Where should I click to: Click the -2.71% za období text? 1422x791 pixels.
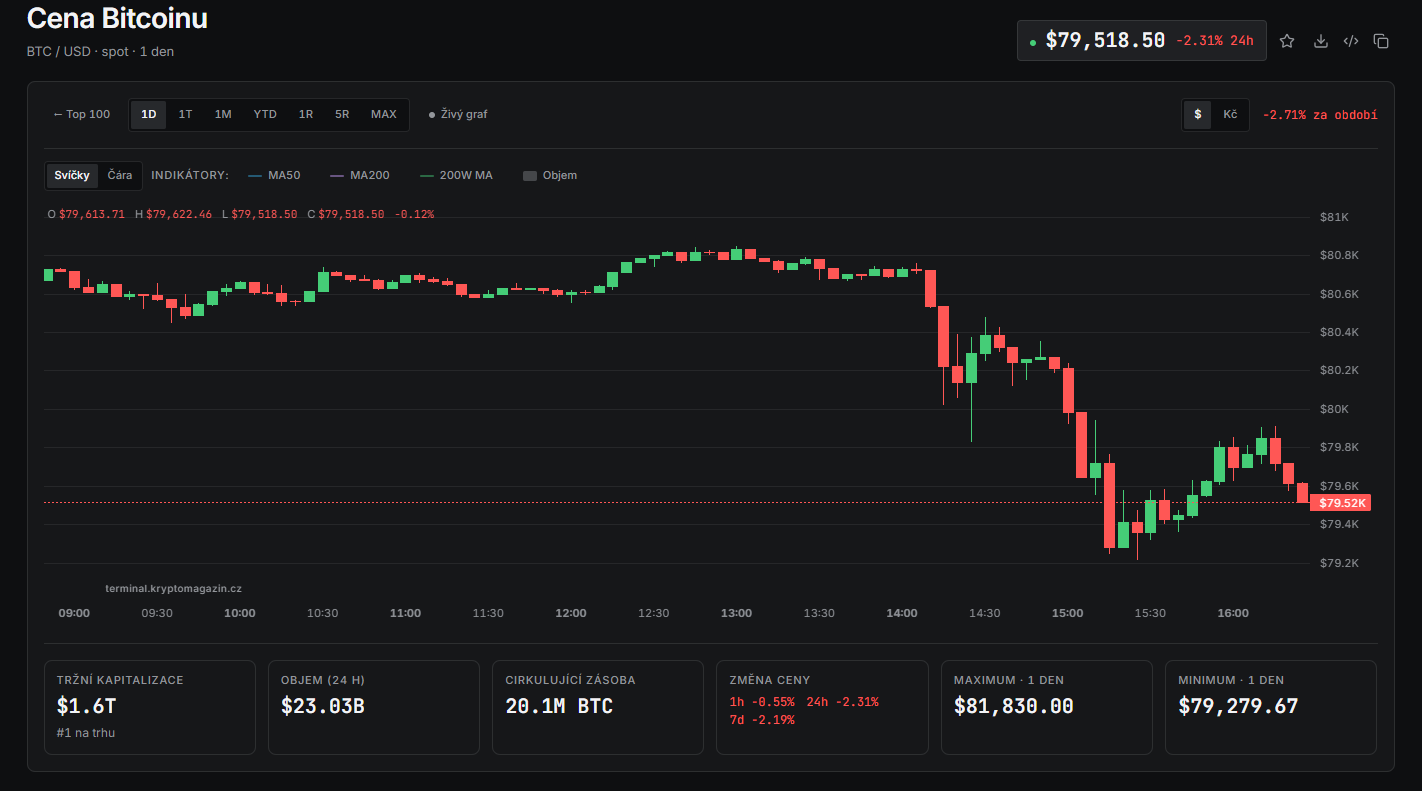pyautogui.click(x=1320, y=115)
